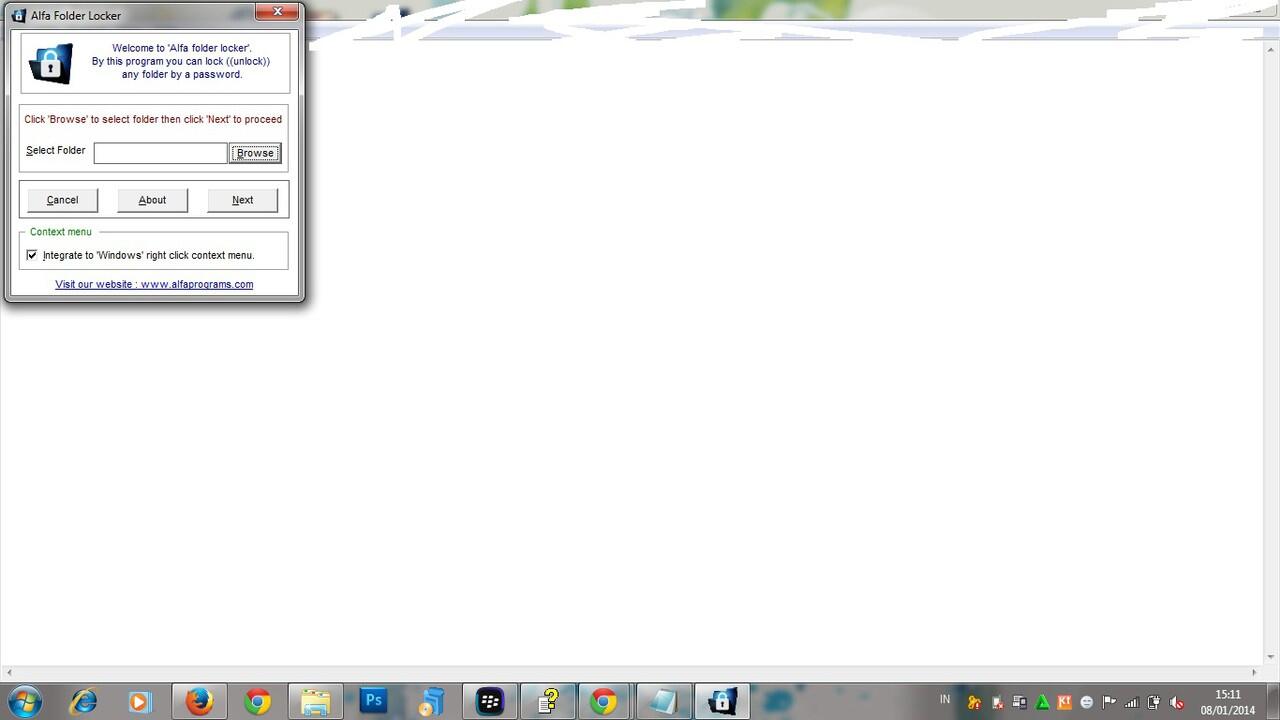
Task: Switch to the BlackBerry app on taskbar
Action: pyautogui.click(x=489, y=701)
